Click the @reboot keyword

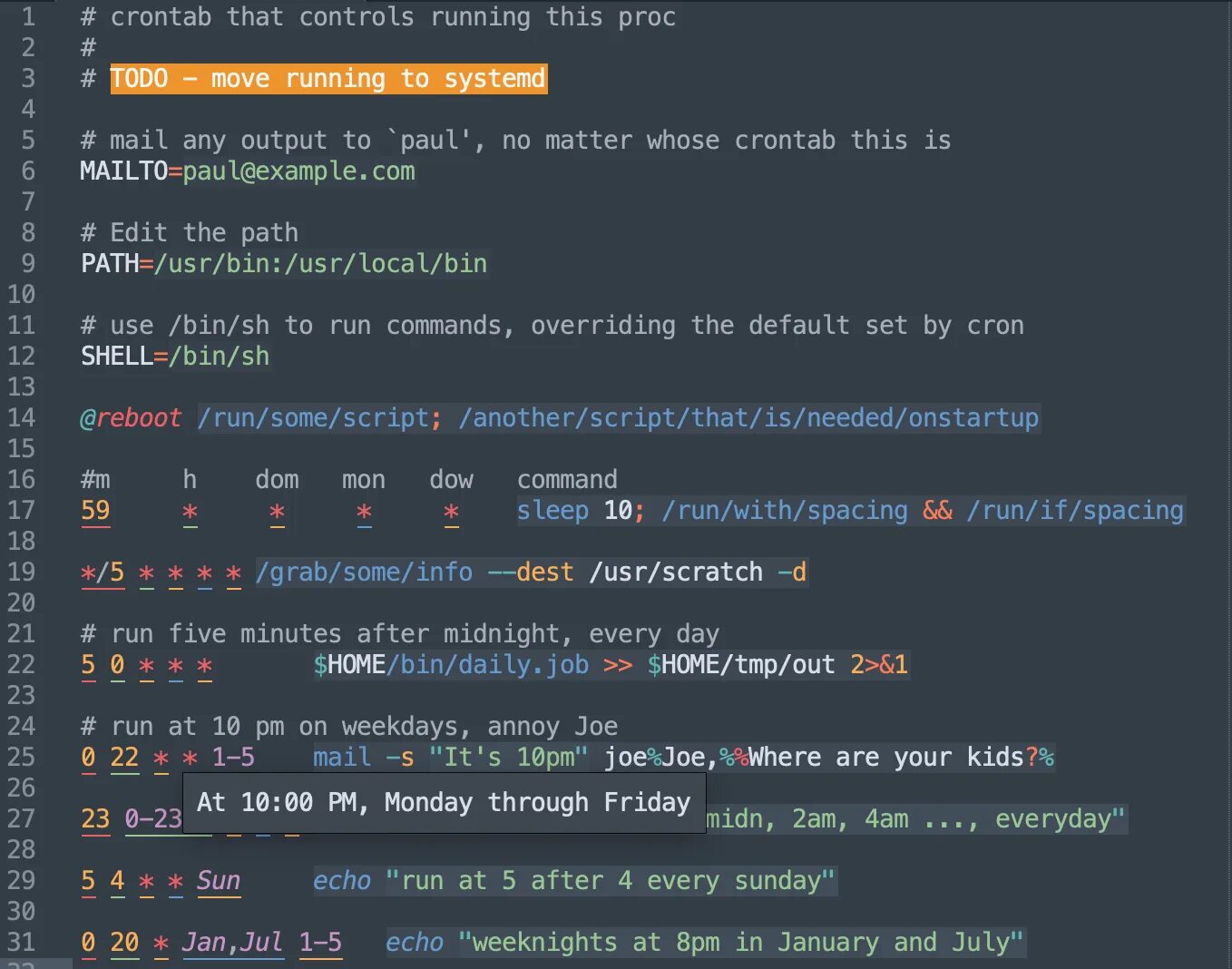pos(132,418)
